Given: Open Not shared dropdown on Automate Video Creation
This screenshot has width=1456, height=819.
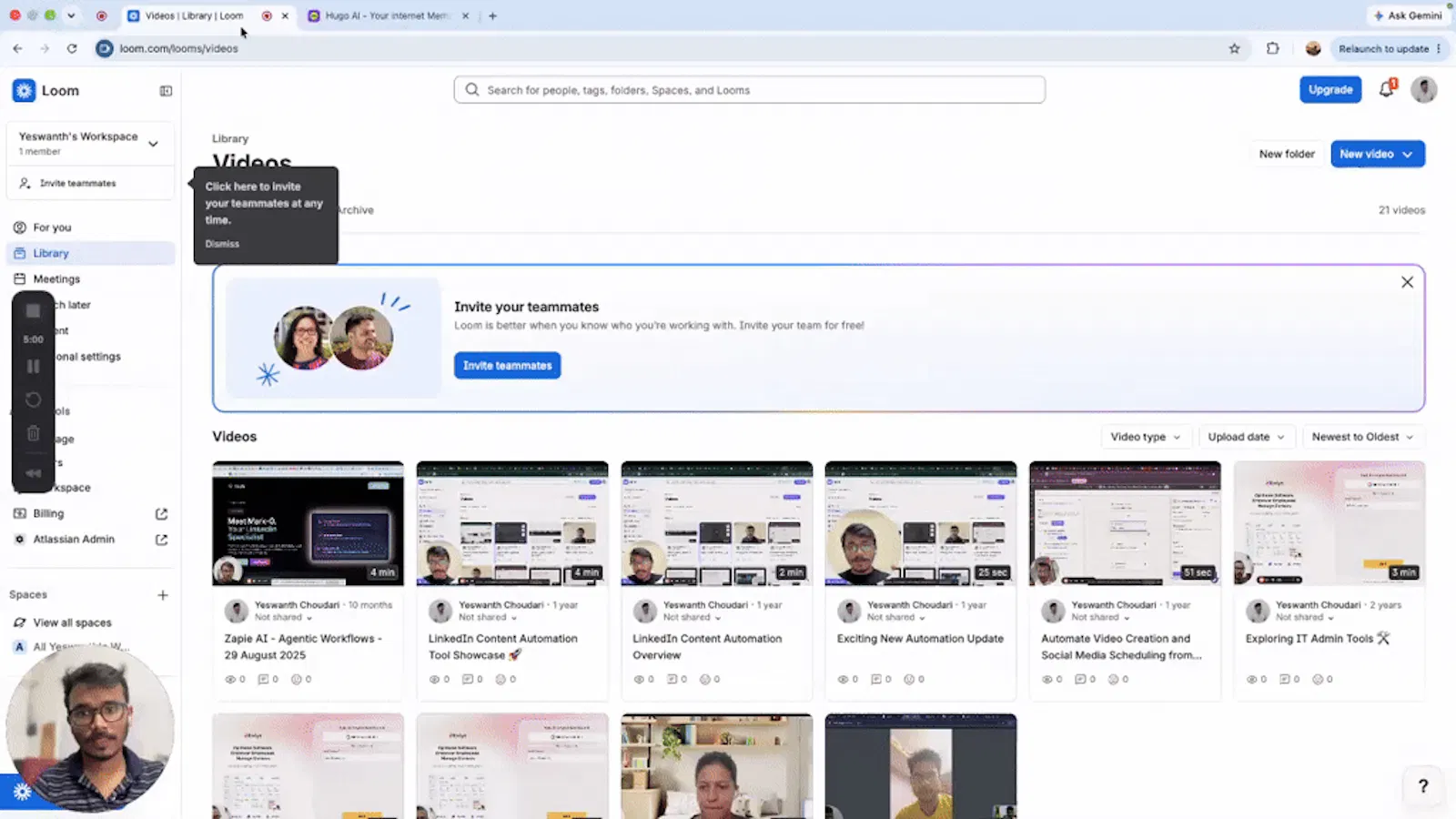Looking at the screenshot, I should point(1100,617).
